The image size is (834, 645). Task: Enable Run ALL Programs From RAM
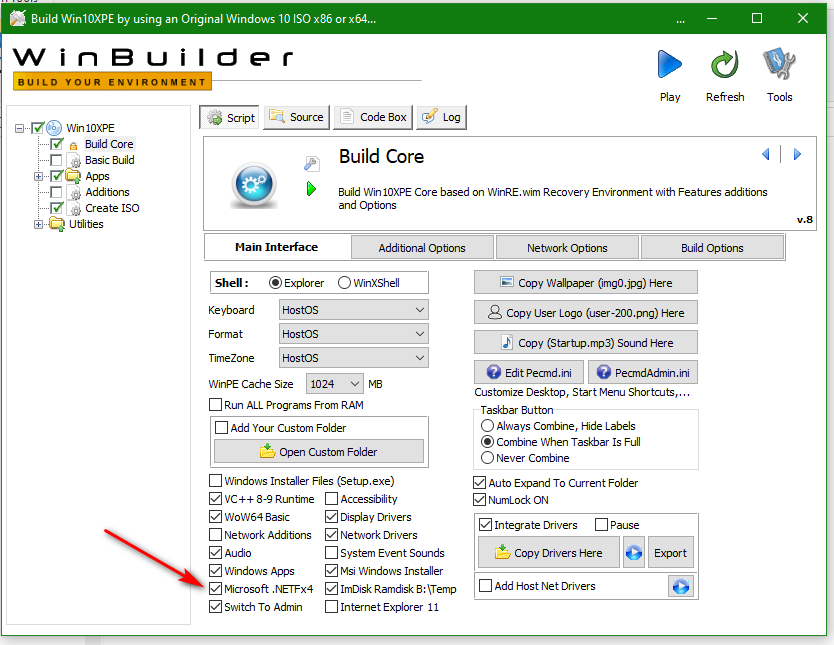tap(215, 405)
